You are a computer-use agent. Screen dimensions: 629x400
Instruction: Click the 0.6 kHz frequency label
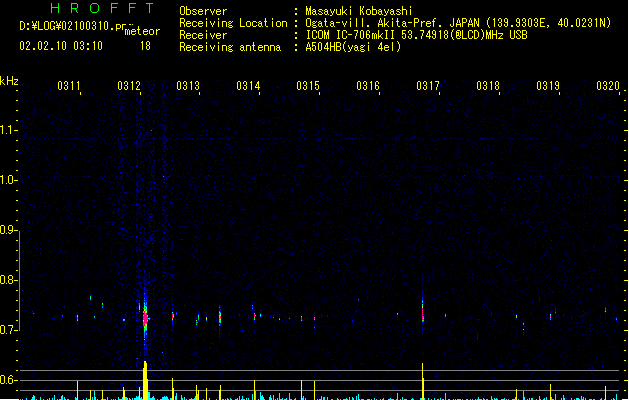point(8,380)
